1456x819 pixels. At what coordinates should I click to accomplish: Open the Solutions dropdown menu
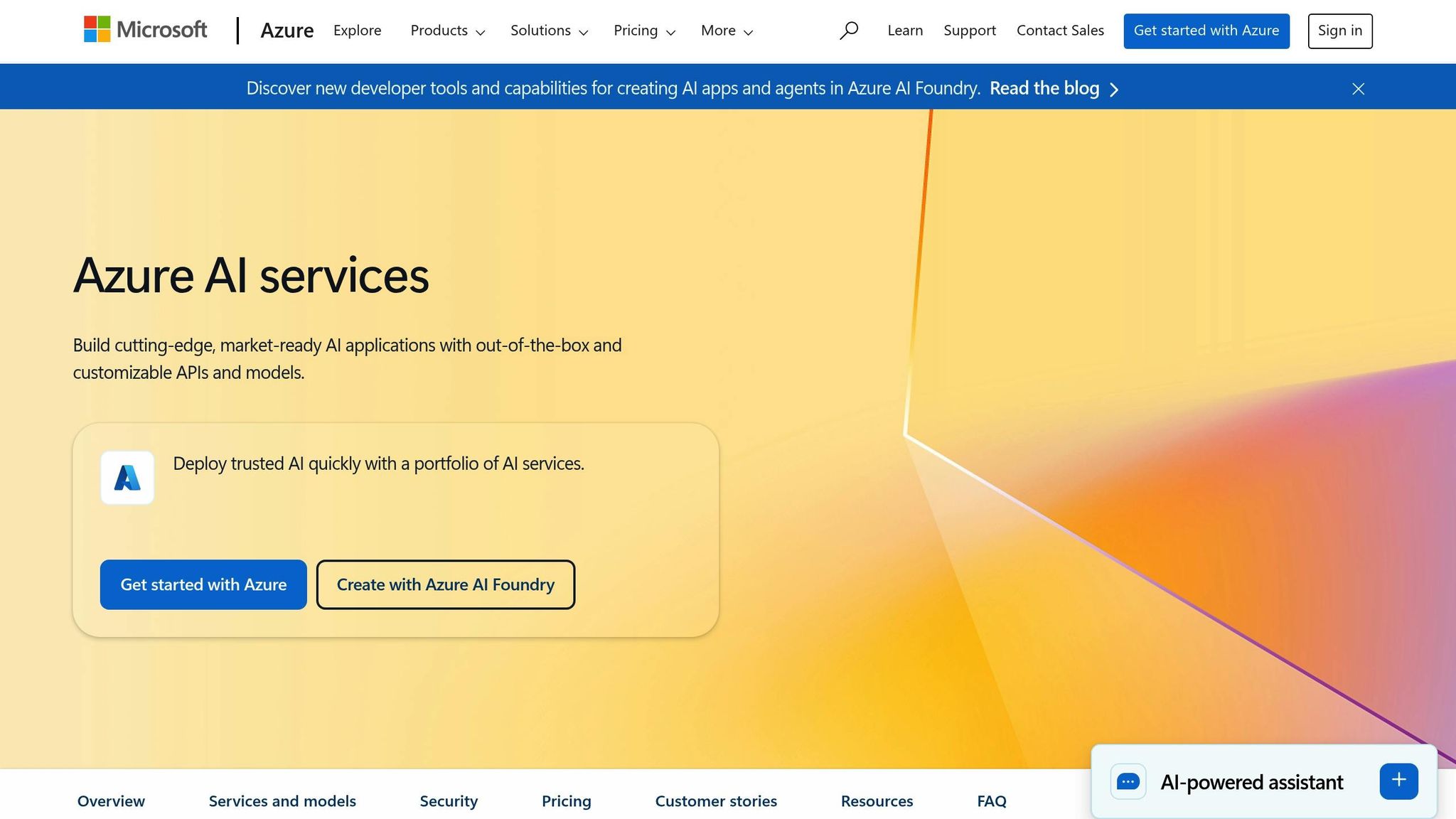pyautogui.click(x=549, y=31)
